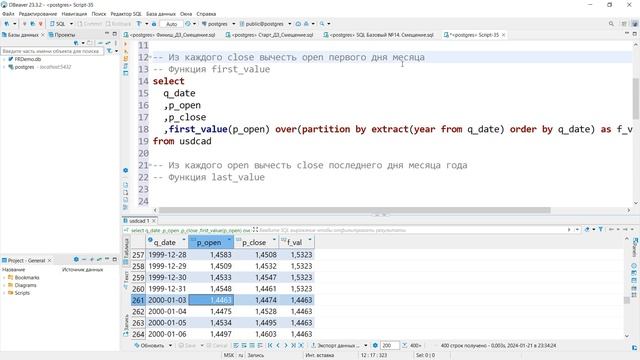Select the cell 2000-01-03 in q_date

167,300
